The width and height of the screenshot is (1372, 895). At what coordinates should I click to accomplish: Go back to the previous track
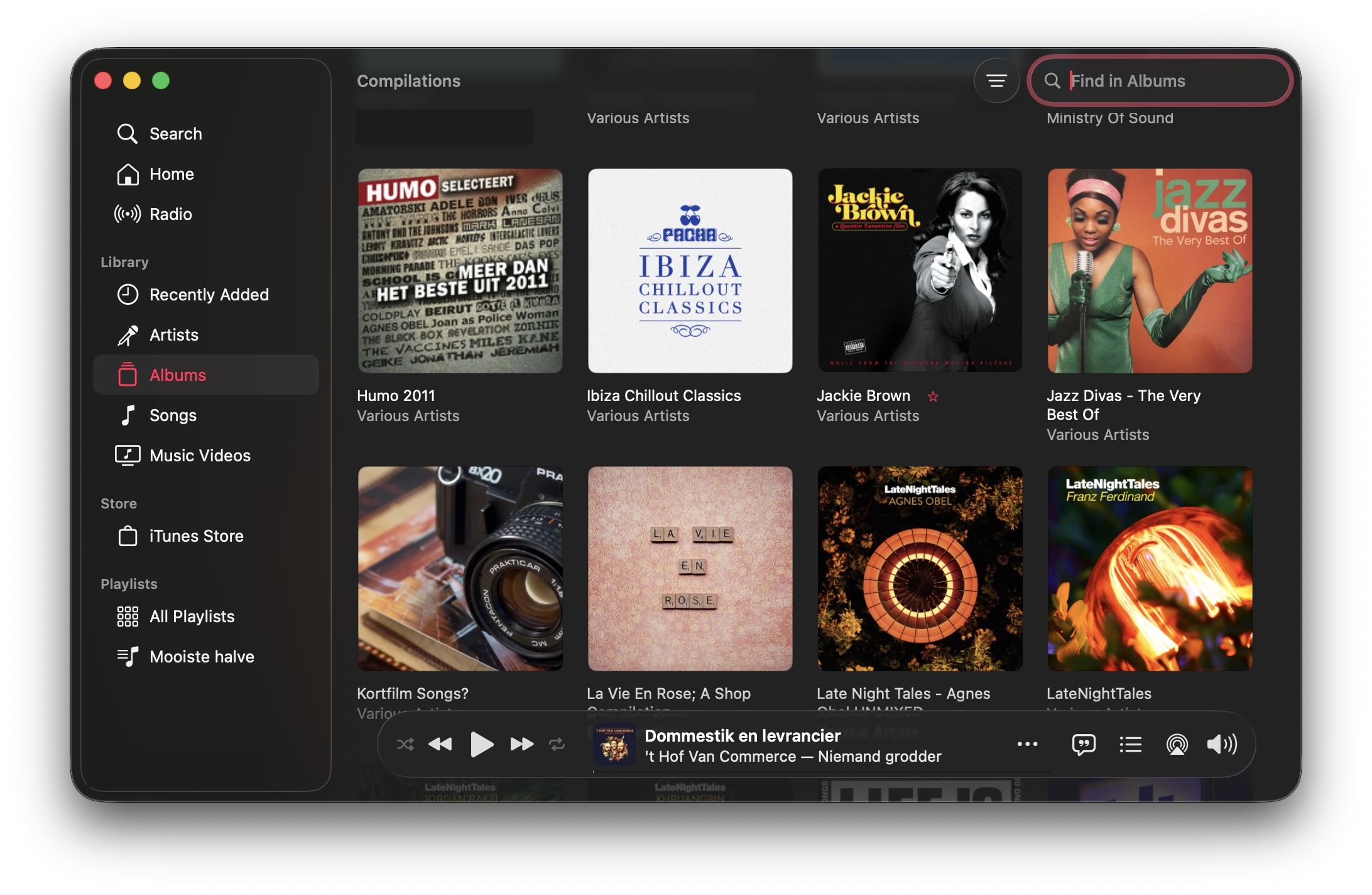coord(440,745)
